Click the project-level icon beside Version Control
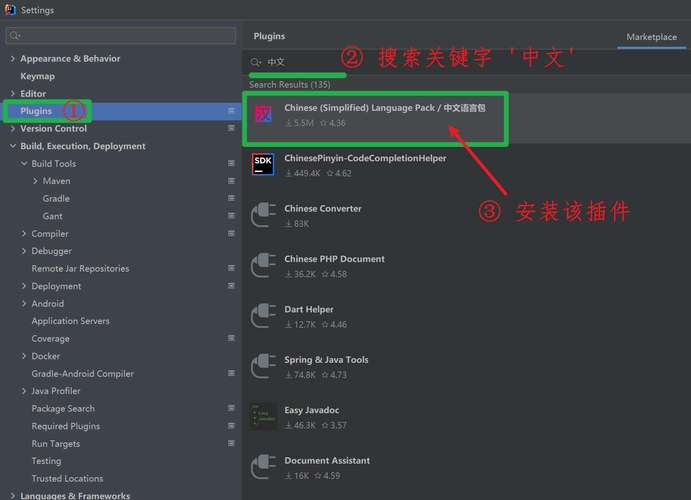691x500 pixels. [x=231, y=128]
